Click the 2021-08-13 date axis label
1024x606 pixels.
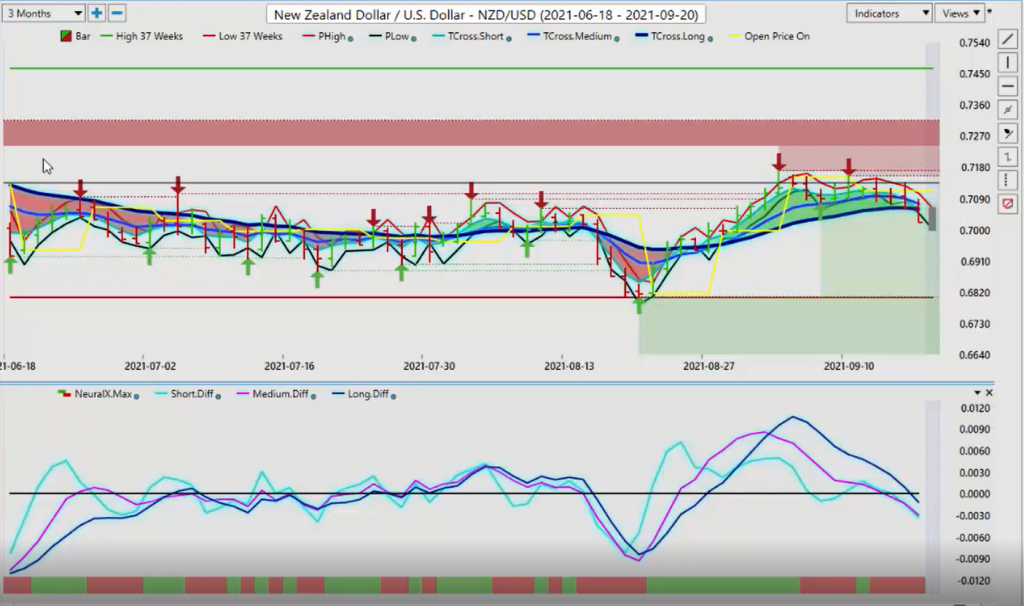569,366
